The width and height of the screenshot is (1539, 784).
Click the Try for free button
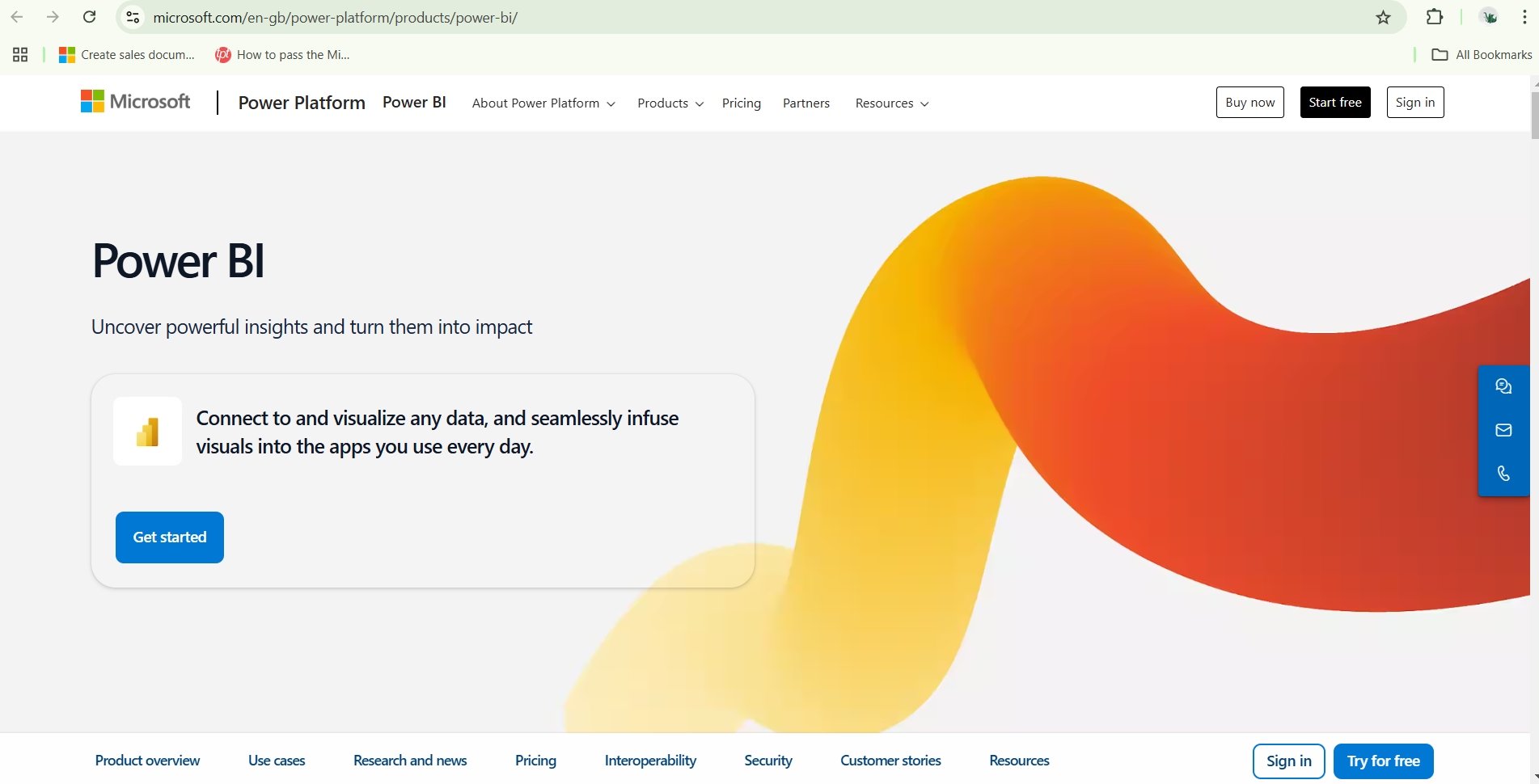[x=1383, y=761]
